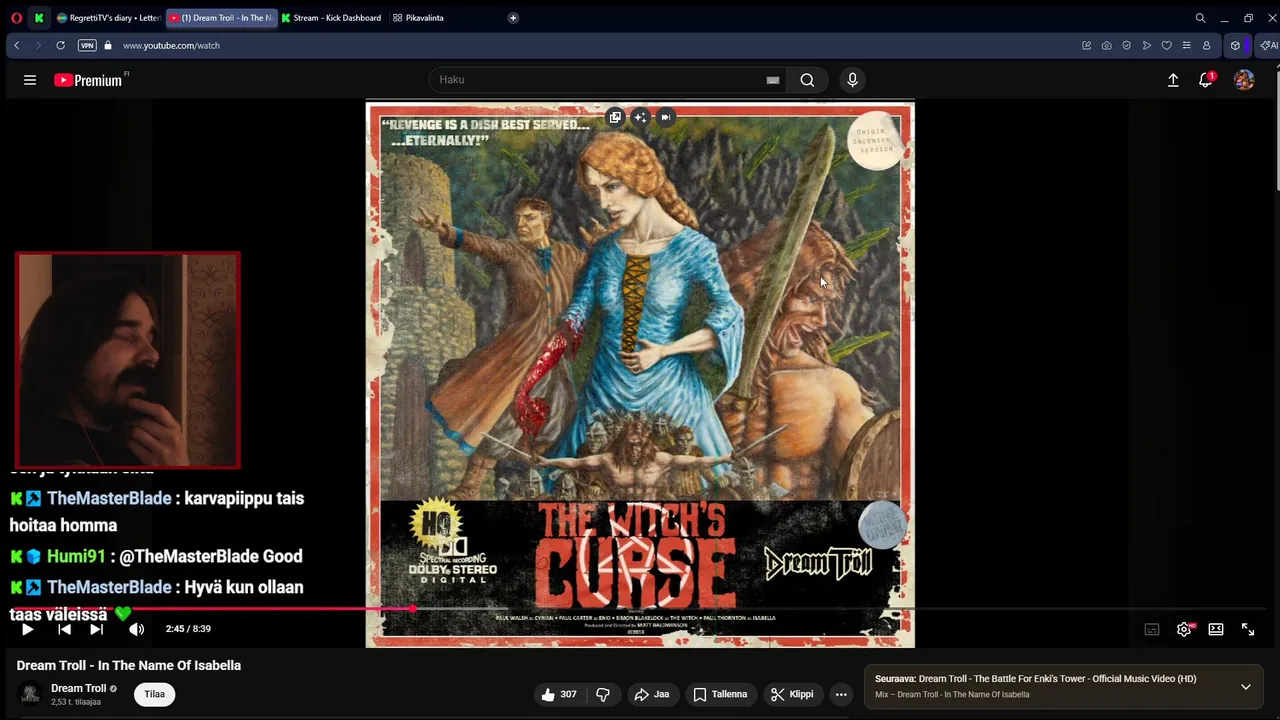The width and height of the screenshot is (1280, 720).
Task: Toggle subtitles on the player
Action: (x=1152, y=629)
